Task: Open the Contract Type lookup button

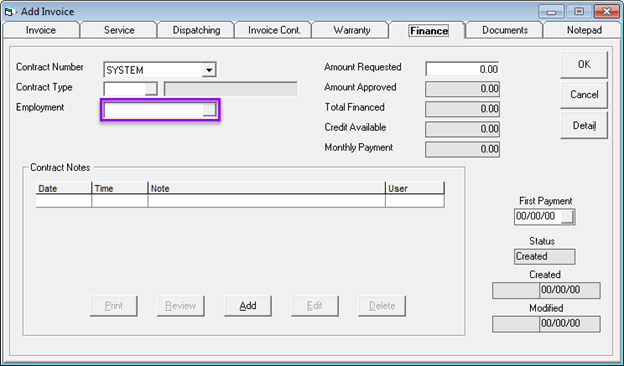Action: point(151,89)
